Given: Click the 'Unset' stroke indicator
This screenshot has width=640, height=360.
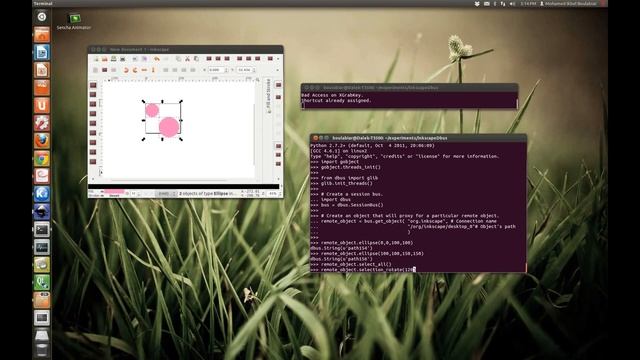Looking at the screenshot, I should (x=114, y=196).
